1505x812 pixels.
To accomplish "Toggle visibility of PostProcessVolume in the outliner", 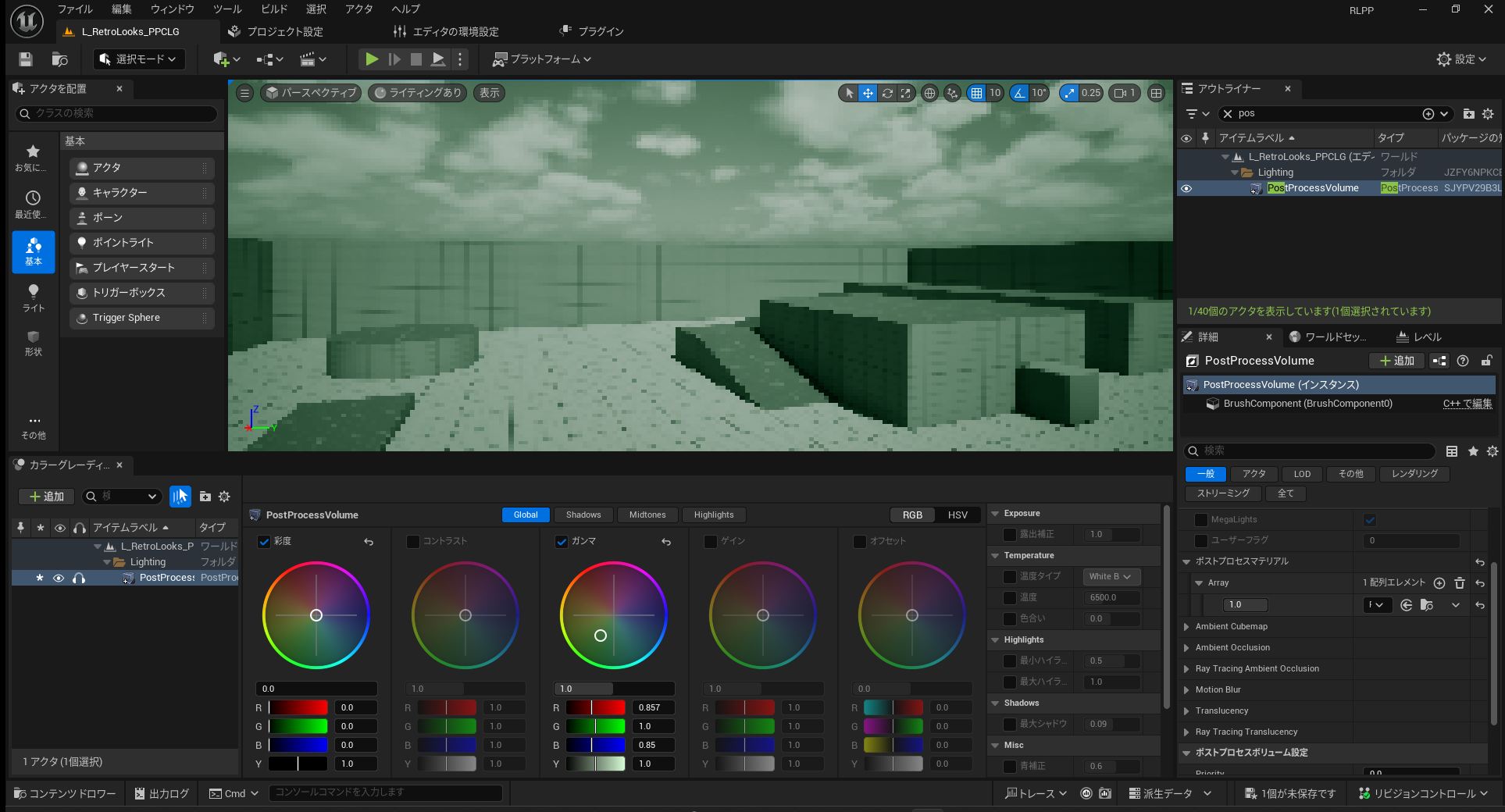I will [x=1186, y=188].
